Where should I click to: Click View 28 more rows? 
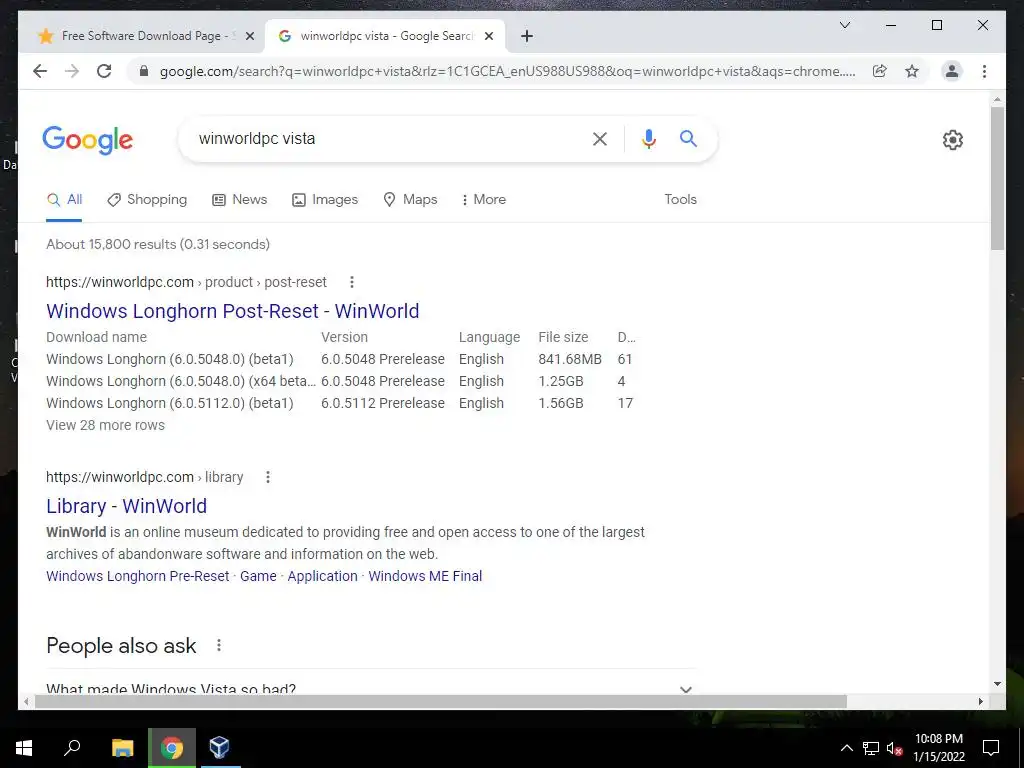coord(105,425)
